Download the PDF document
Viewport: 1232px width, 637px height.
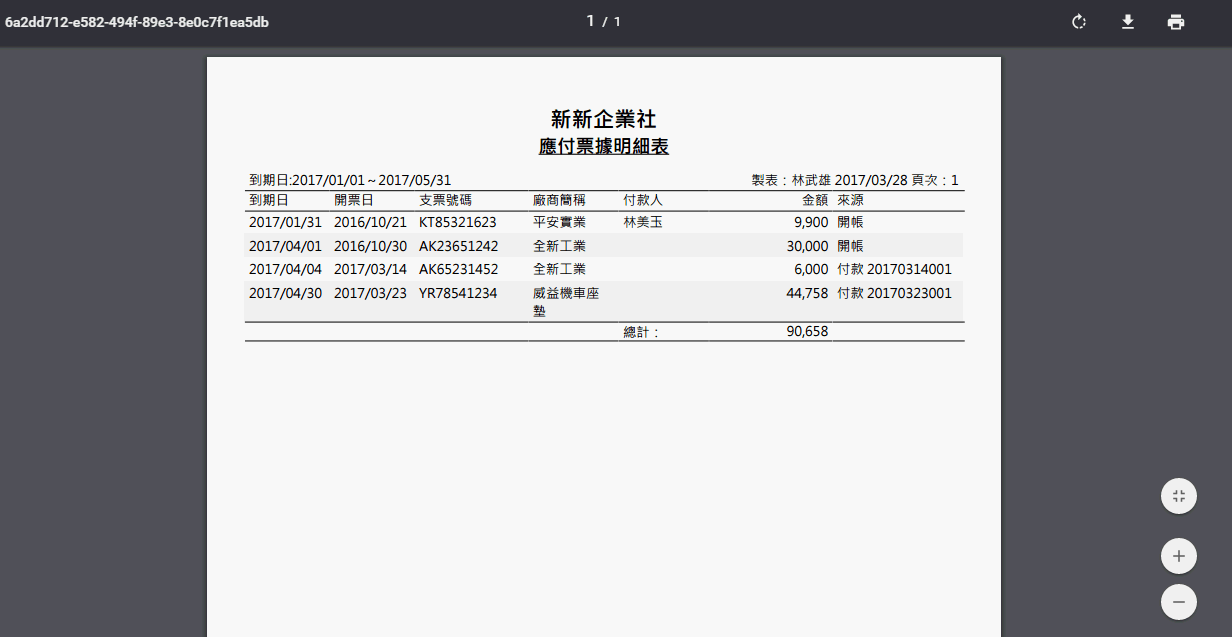[x=1128, y=22]
